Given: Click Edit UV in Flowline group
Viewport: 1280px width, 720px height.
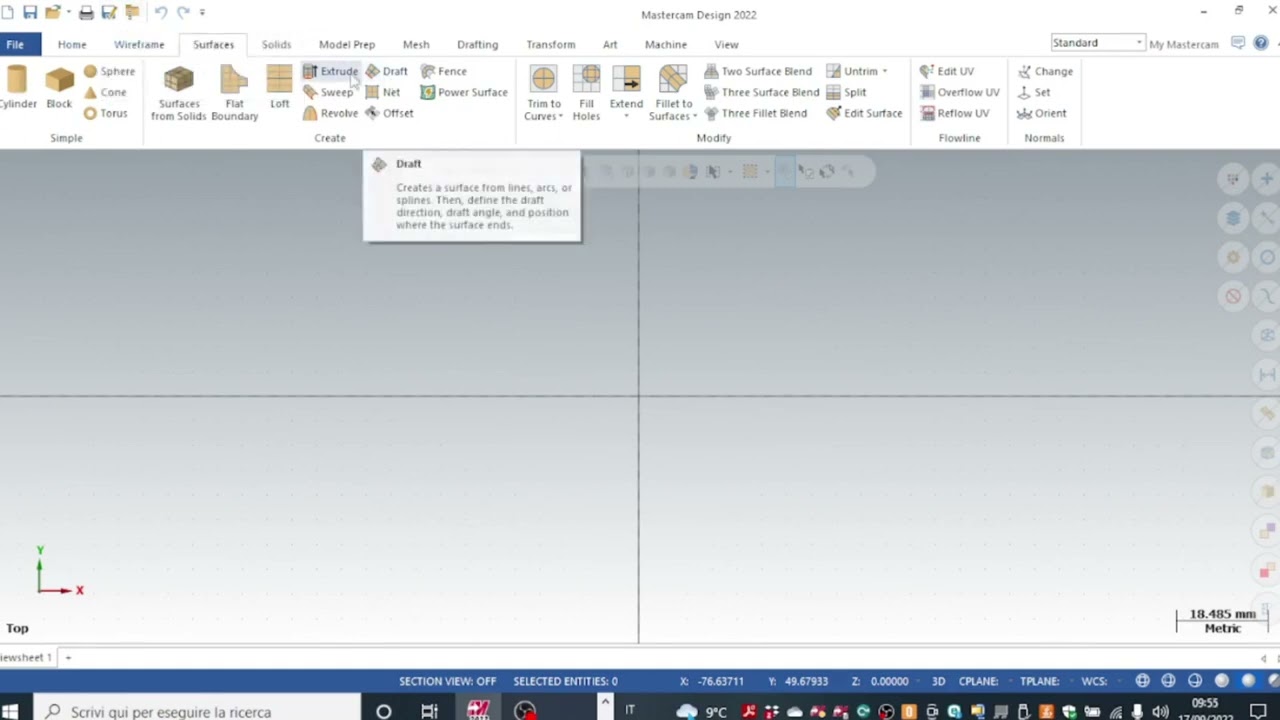Looking at the screenshot, I should [x=947, y=71].
